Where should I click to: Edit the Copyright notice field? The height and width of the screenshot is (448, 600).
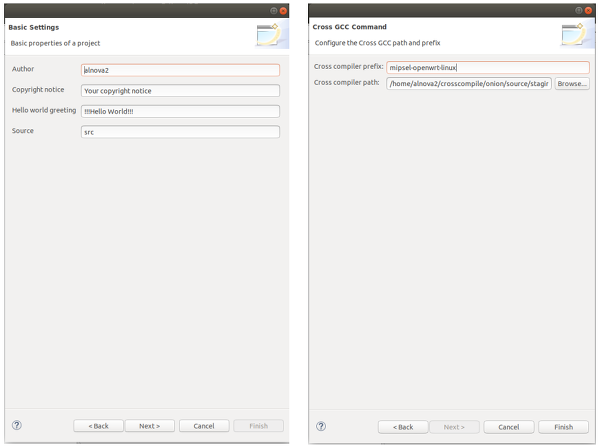[x=180, y=91]
